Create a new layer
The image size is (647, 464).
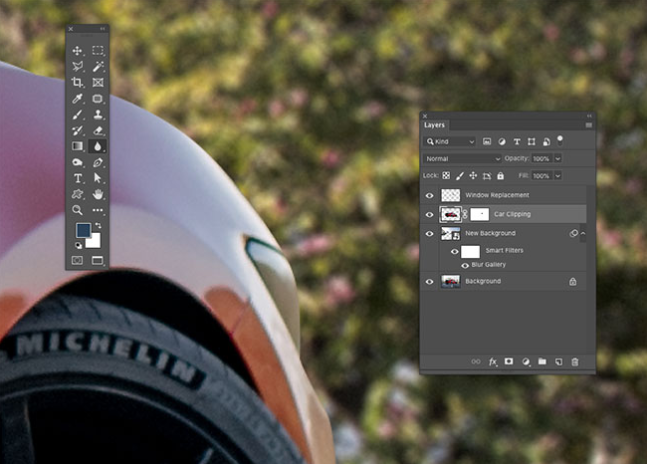(x=558, y=362)
